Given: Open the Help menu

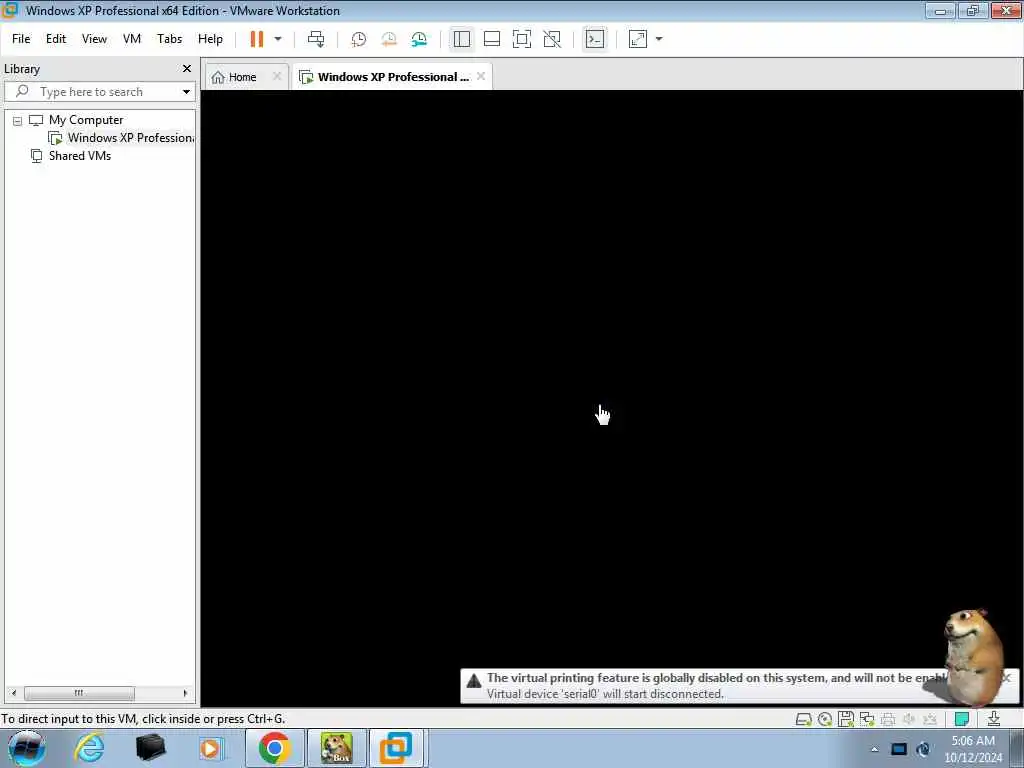Looking at the screenshot, I should (x=210, y=39).
